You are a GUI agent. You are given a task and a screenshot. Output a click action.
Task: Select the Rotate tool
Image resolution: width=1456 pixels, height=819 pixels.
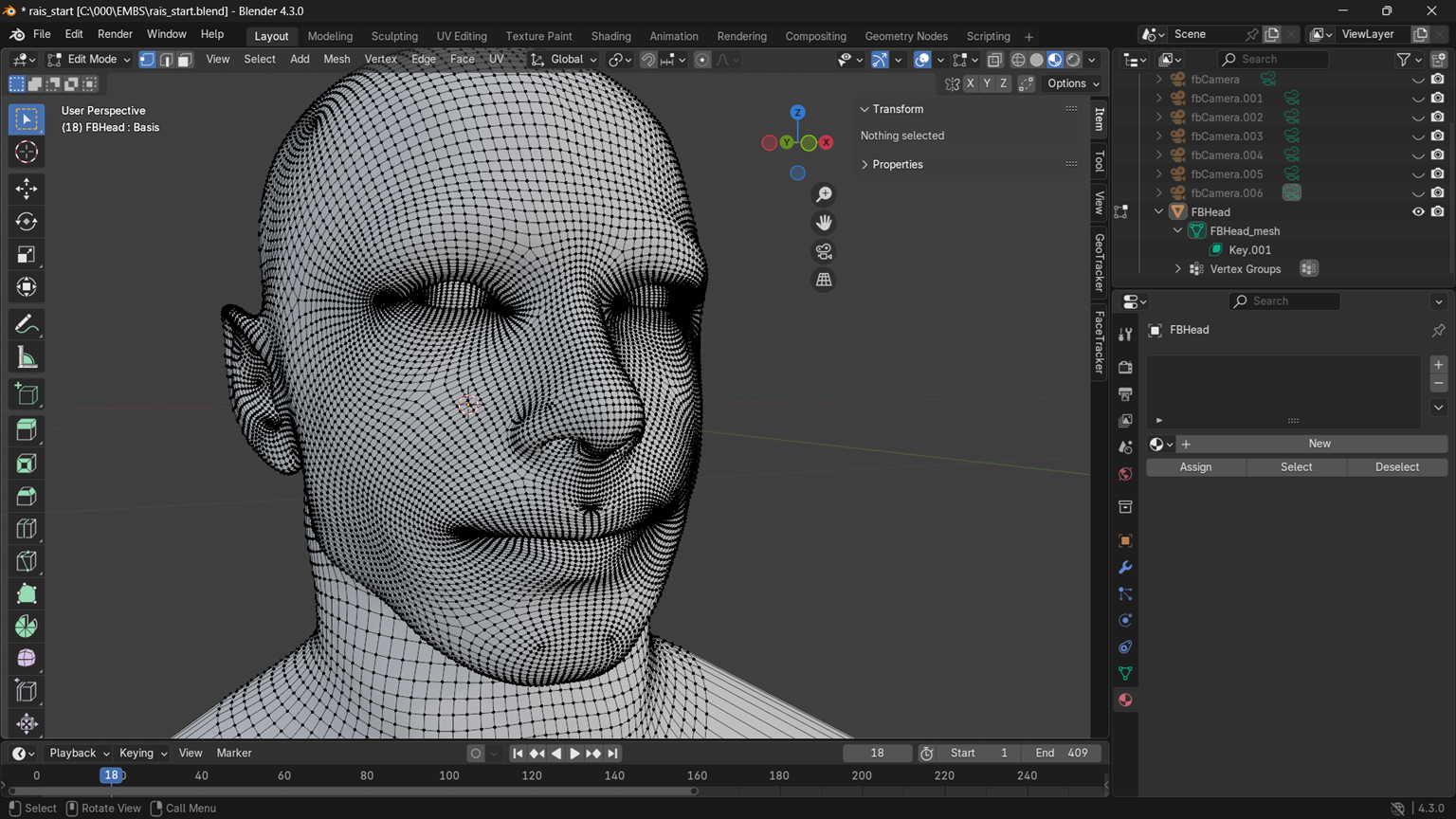(27, 222)
